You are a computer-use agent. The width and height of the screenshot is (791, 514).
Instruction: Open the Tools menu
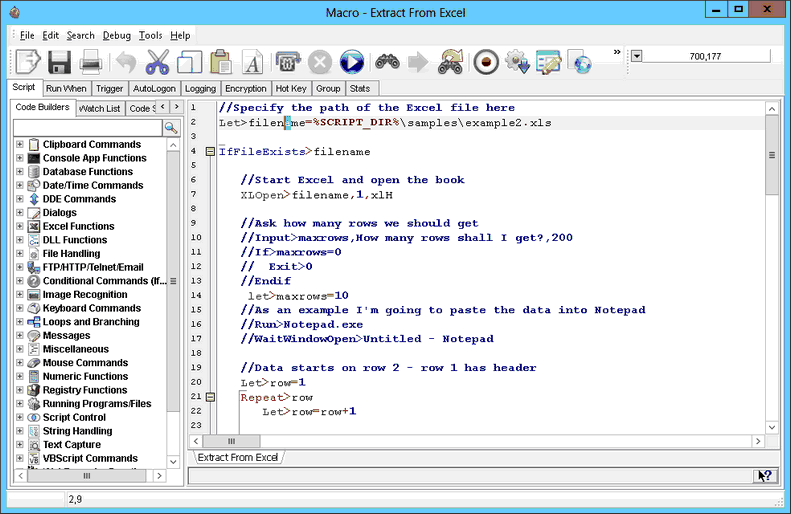(150, 35)
